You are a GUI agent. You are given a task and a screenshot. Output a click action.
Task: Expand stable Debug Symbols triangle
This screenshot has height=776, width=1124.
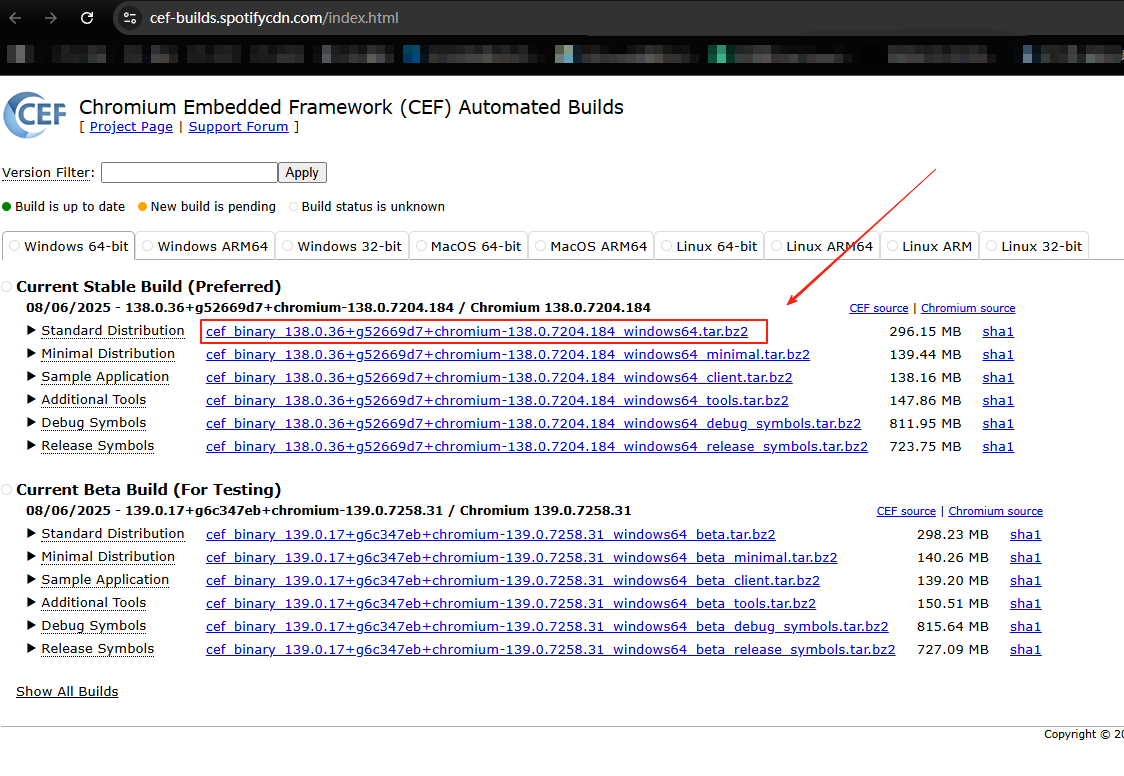pyautogui.click(x=31, y=422)
